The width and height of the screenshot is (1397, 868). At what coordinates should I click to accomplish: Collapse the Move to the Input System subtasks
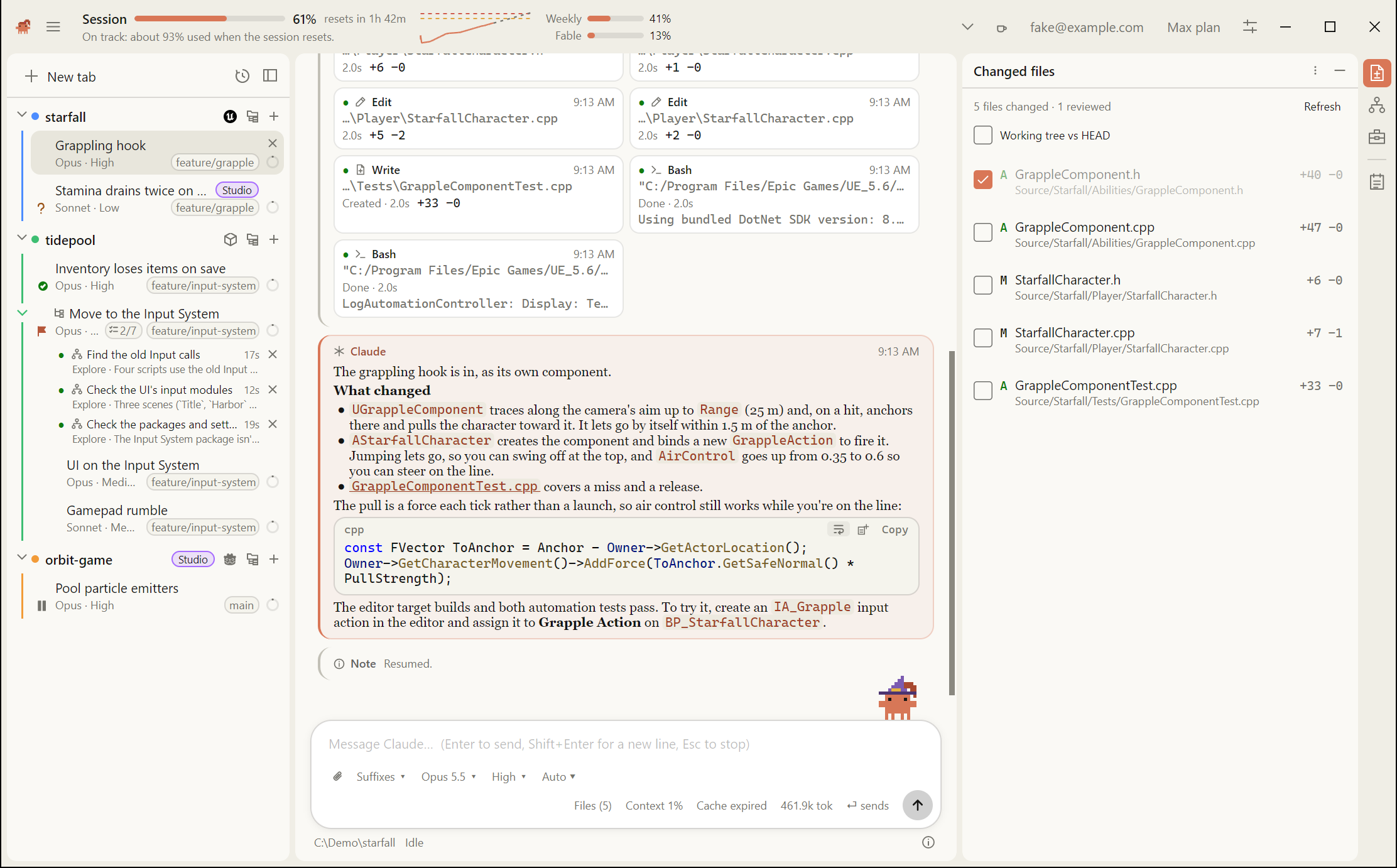click(22, 312)
